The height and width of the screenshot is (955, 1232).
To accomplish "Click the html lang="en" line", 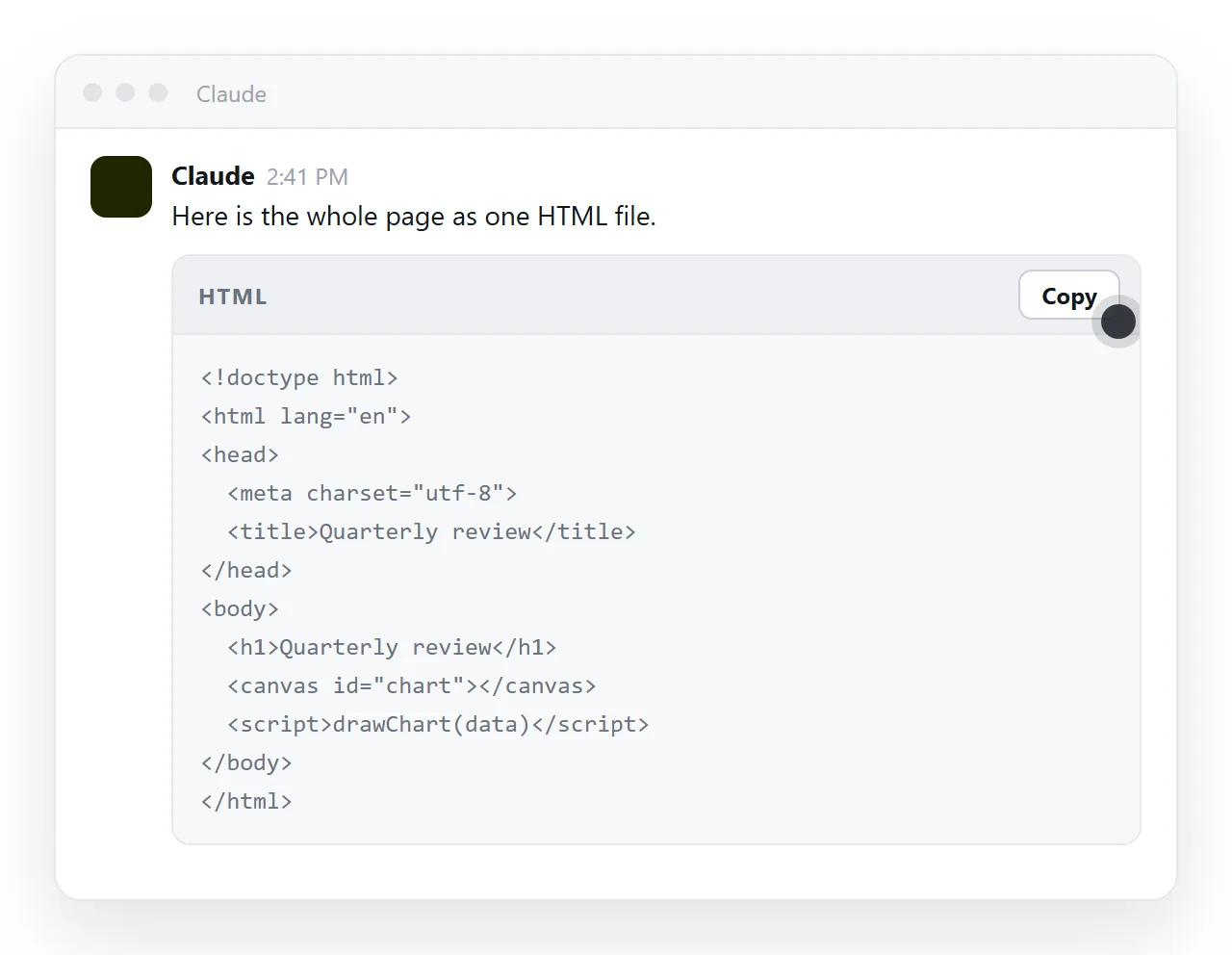I will pyautogui.click(x=306, y=416).
